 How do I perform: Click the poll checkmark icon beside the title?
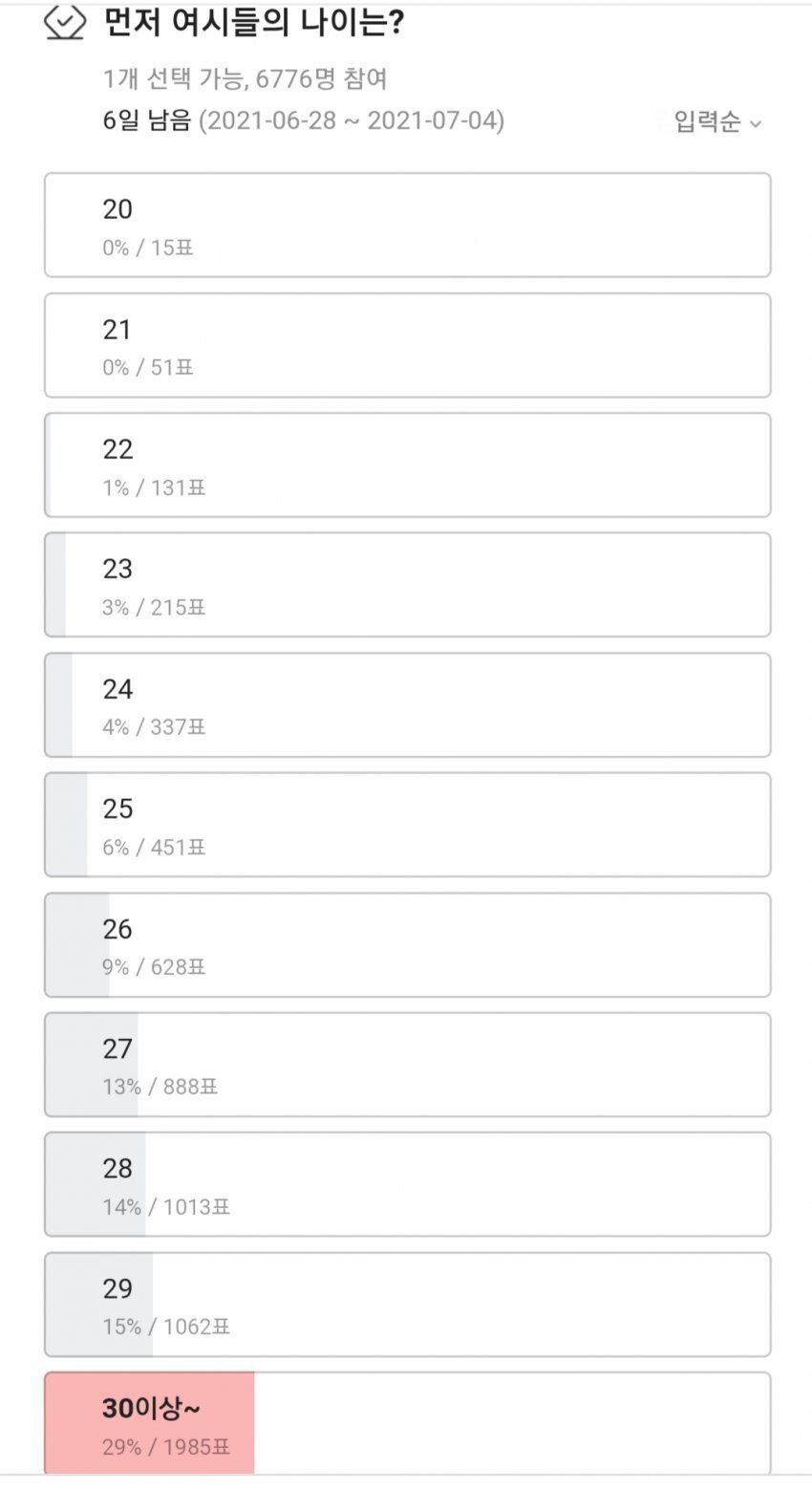pyautogui.click(x=65, y=23)
